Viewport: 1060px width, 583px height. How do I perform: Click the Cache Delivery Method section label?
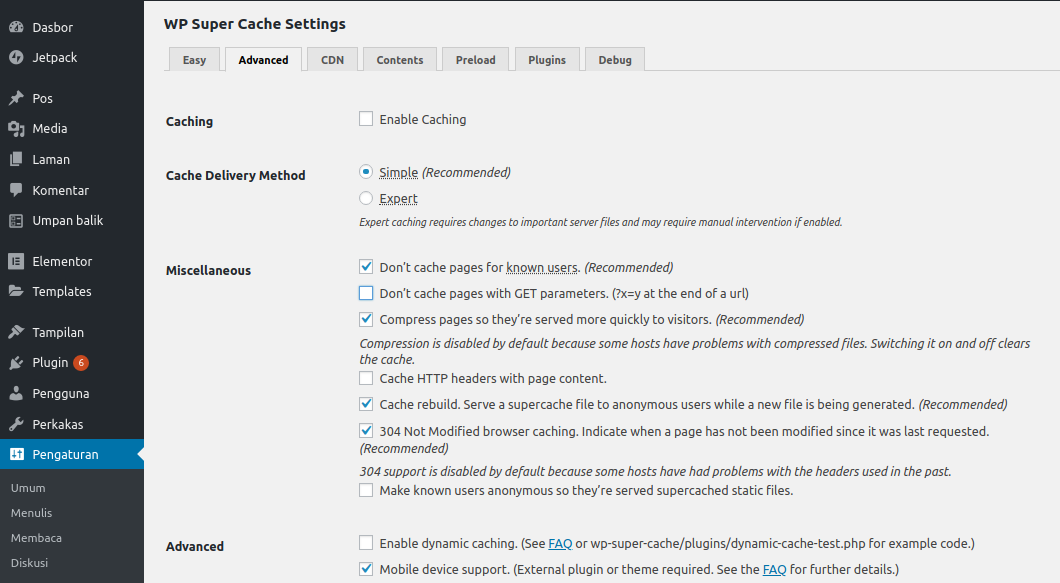click(235, 175)
